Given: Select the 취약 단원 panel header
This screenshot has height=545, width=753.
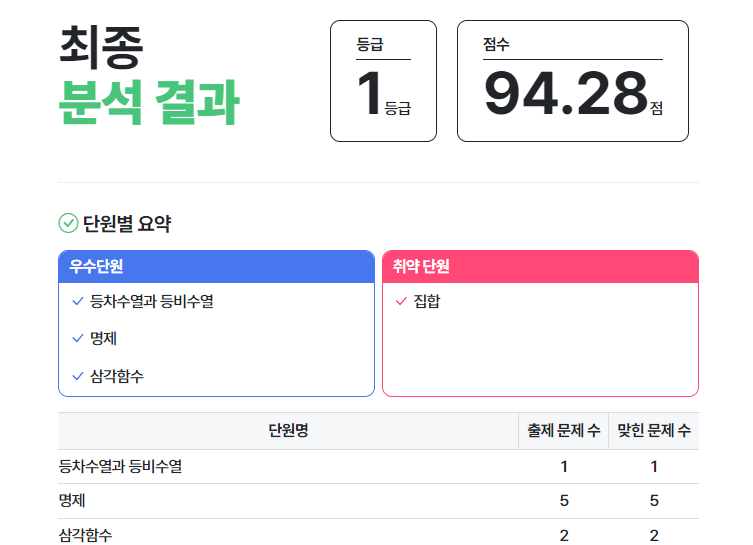Looking at the screenshot, I should coord(540,266).
